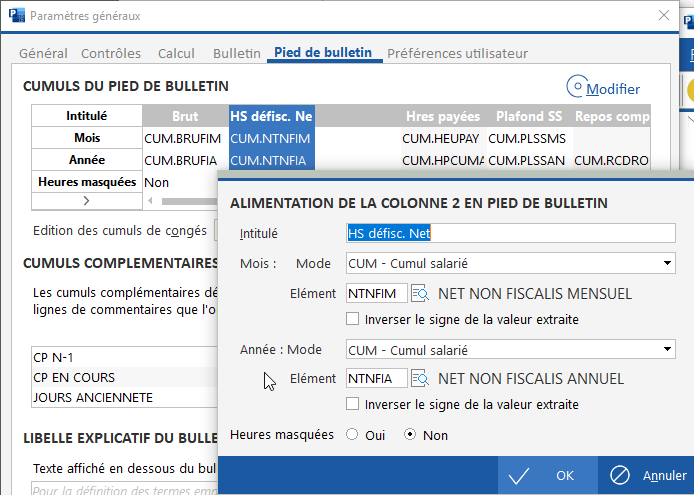This screenshot has height=495, width=694.
Task: Select cell CUM.HEUPAY
Action: 443,138
